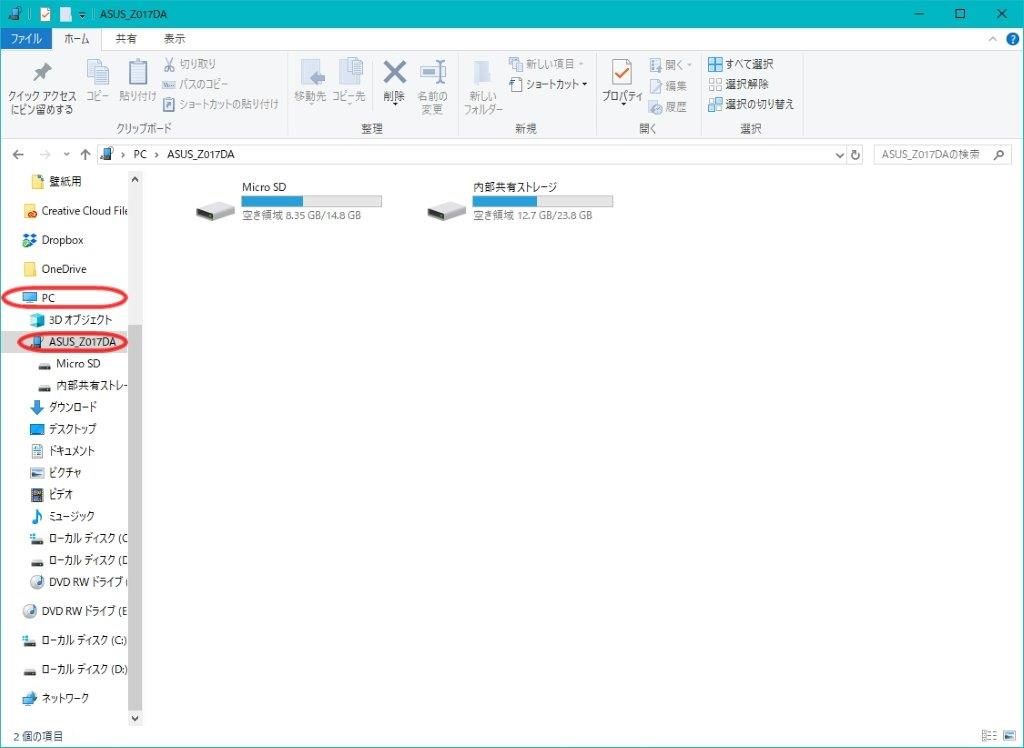Expand the New Item (新しい項目) dropdown
The width and height of the screenshot is (1024, 748).
[582, 64]
